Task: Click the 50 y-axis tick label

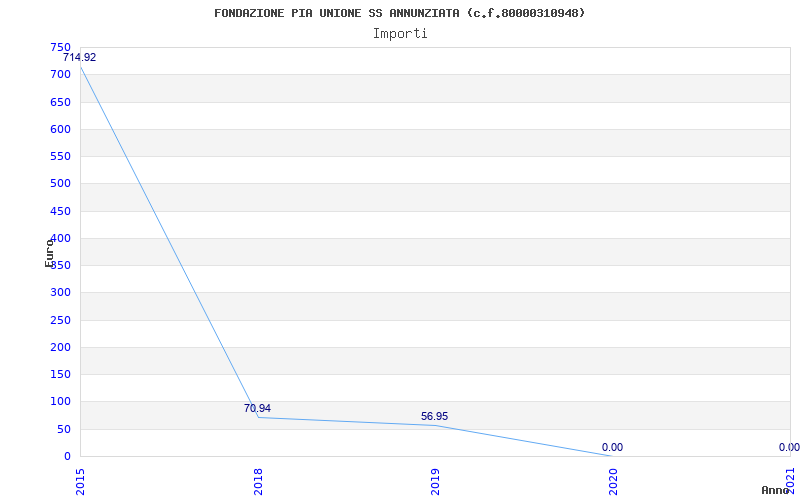Action: [x=64, y=429]
